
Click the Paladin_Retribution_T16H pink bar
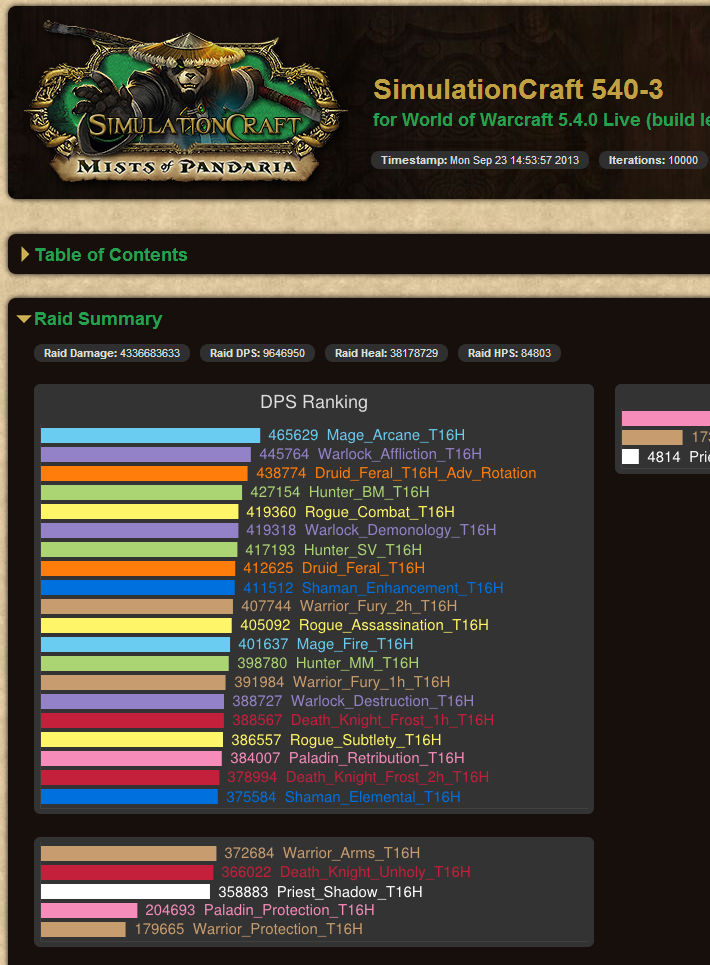tap(130, 759)
